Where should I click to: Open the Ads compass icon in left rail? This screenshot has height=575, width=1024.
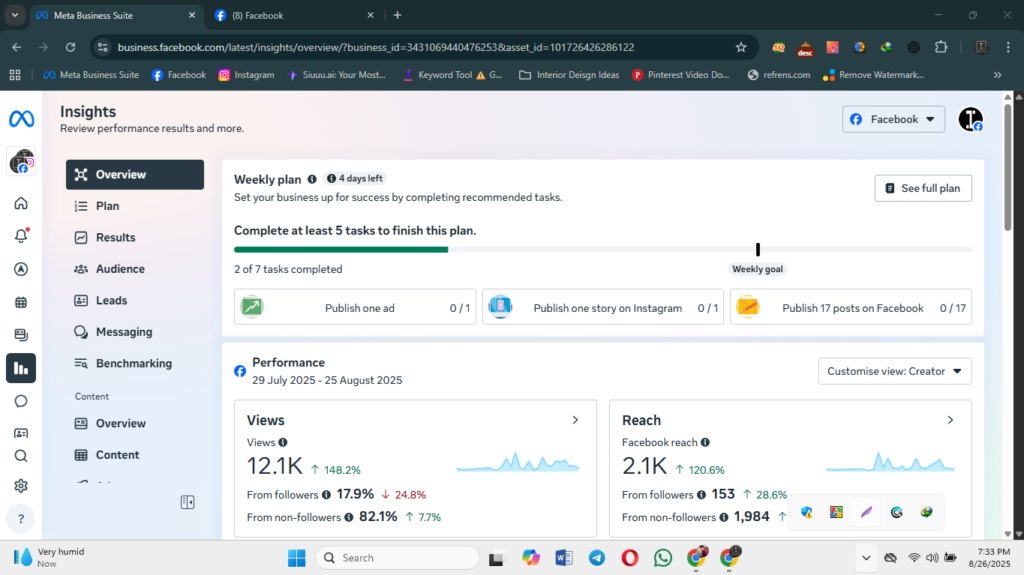point(21,269)
